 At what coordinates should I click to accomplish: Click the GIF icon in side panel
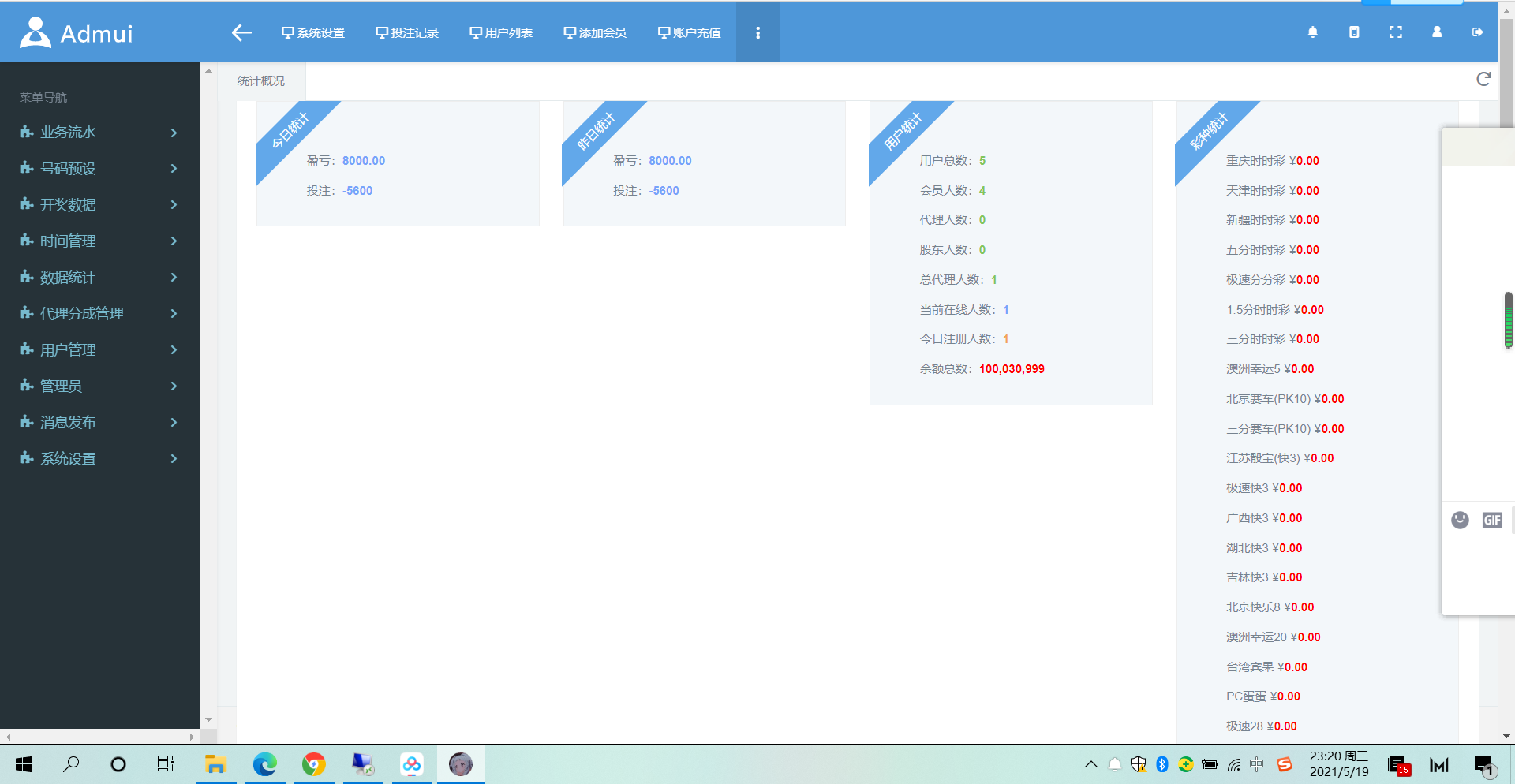[x=1492, y=520]
